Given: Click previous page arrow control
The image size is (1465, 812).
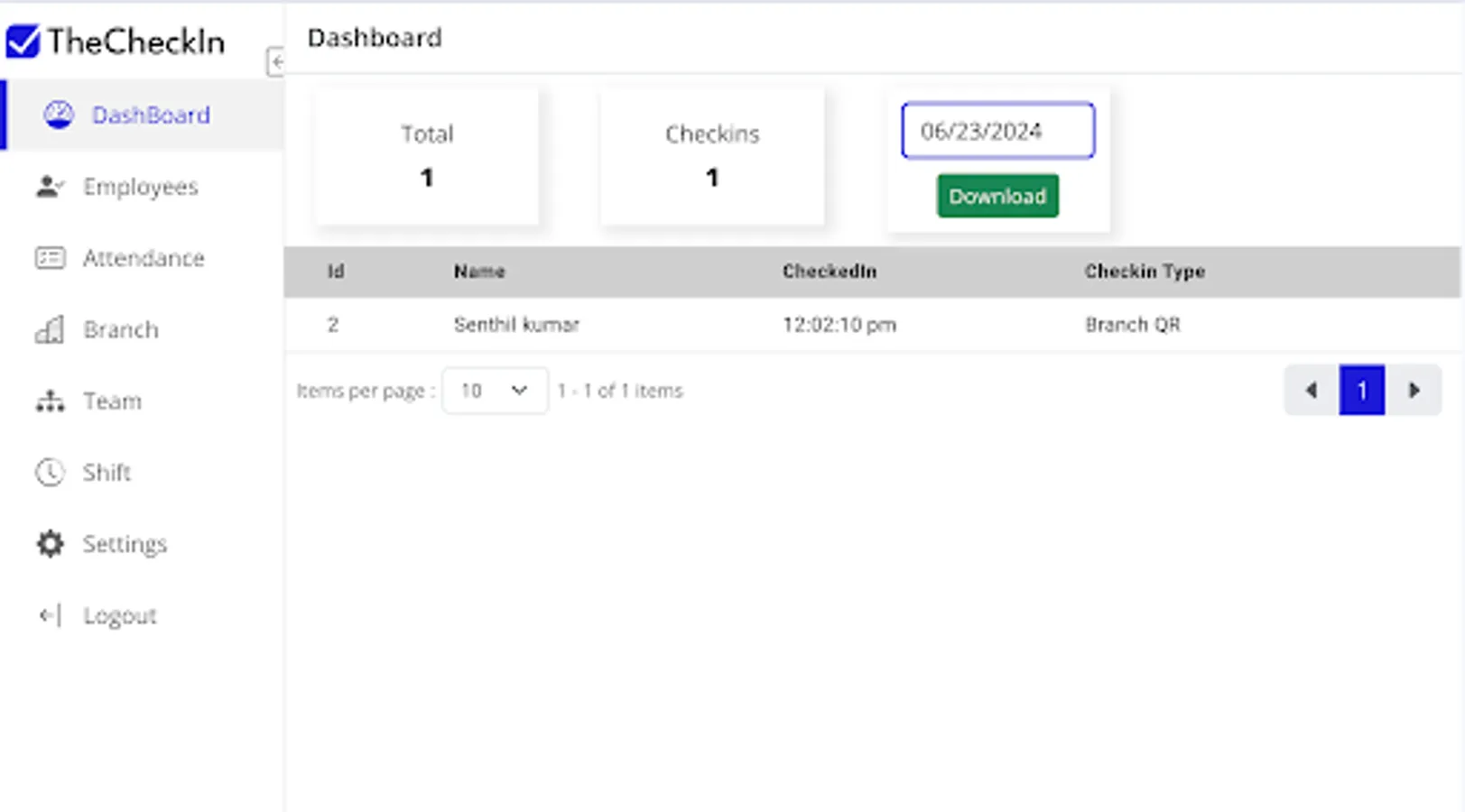Looking at the screenshot, I should pyautogui.click(x=1310, y=390).
